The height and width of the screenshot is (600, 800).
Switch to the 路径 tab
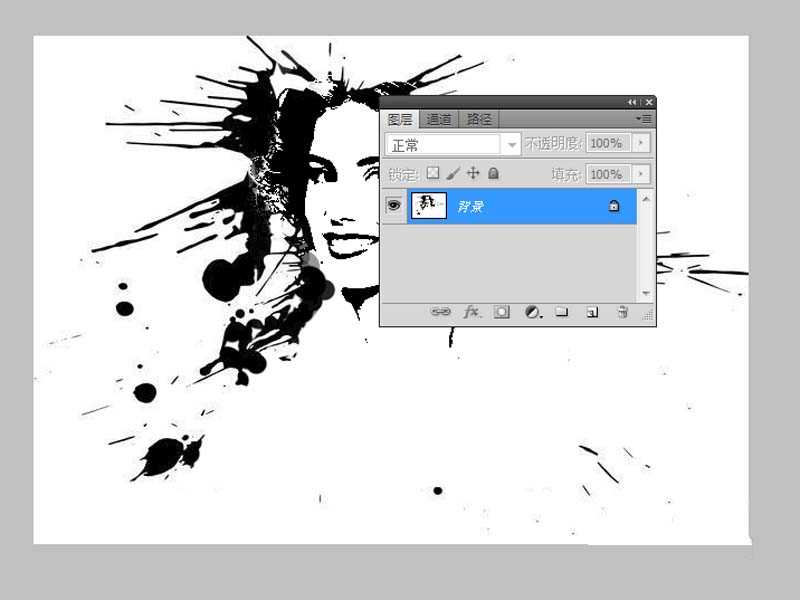click(479, 119)
